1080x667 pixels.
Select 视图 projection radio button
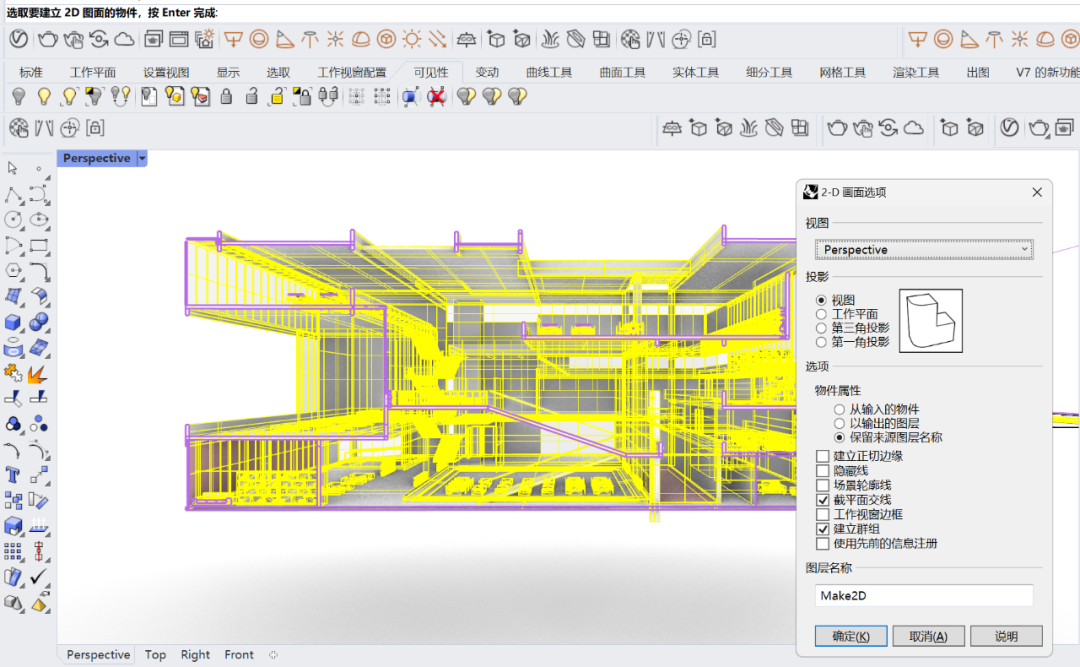tap(821, 300)
